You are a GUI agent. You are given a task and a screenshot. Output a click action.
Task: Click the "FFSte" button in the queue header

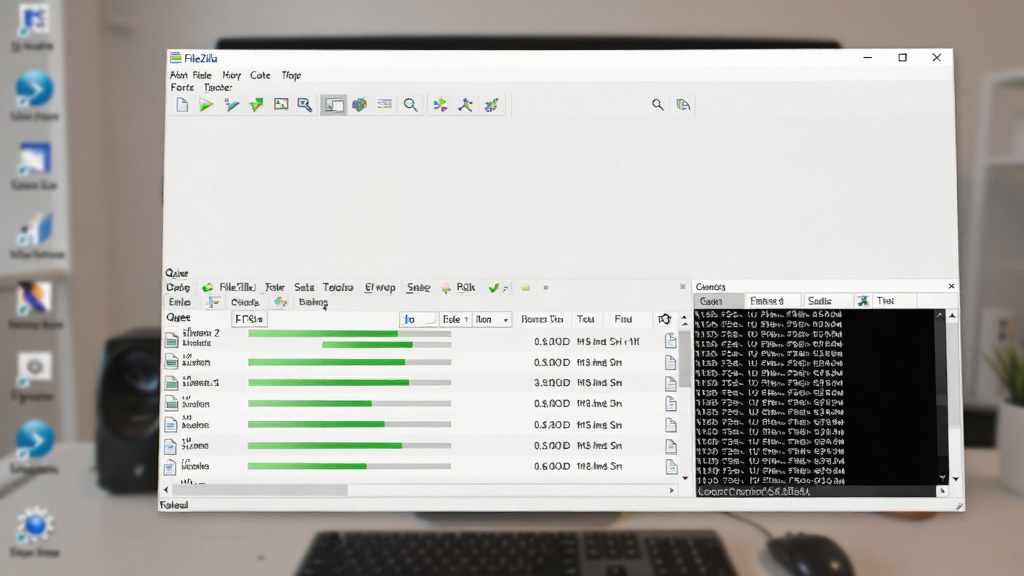[x=249, y=319]
